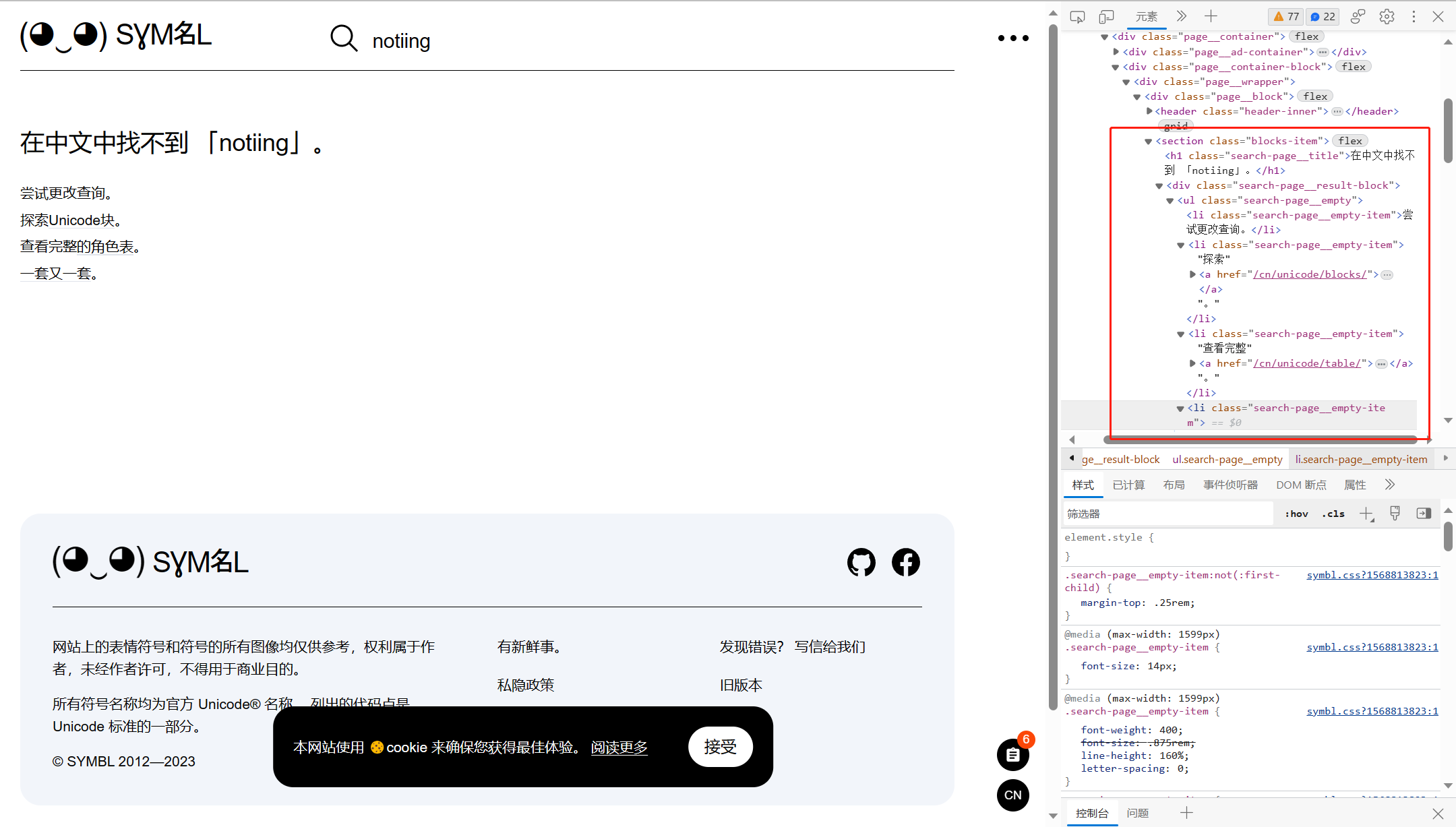Image resolution: width=1456 pixels, height=827 pixels.
Task: Toggle DevTools device emulation icon
Action: (x=1106, y=17)
